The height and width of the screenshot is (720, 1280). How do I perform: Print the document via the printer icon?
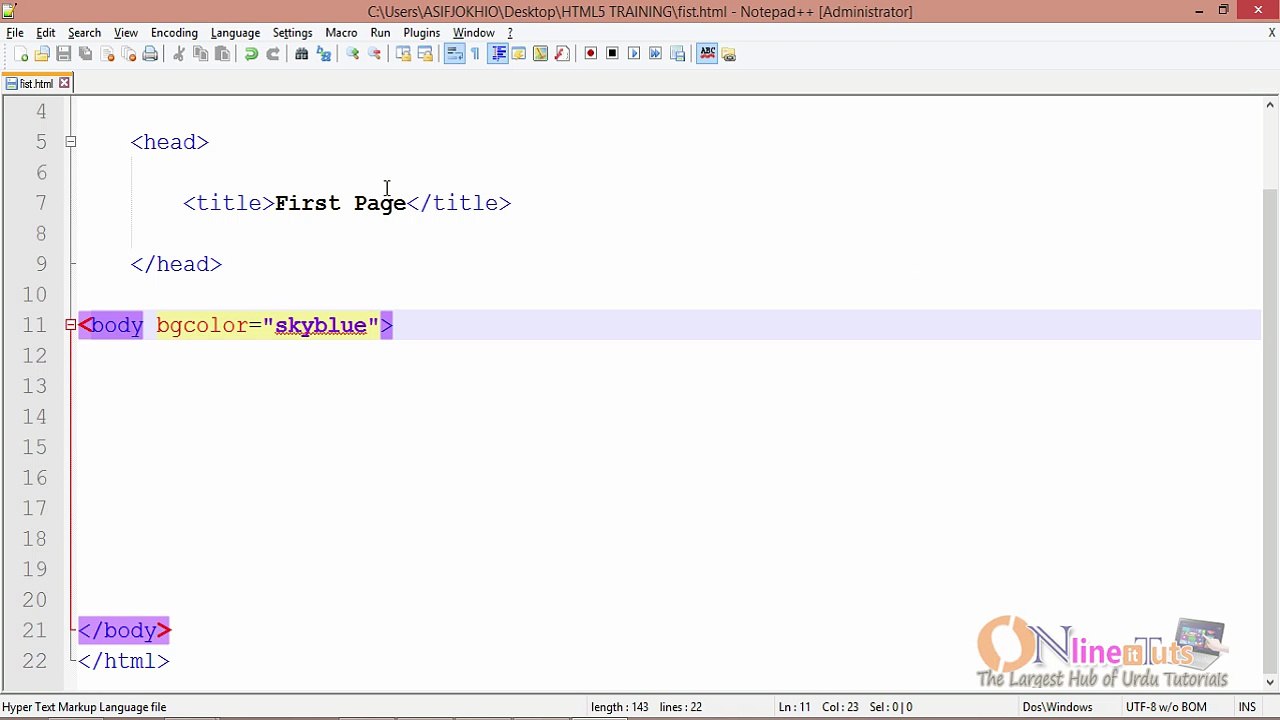click(150, 54)
